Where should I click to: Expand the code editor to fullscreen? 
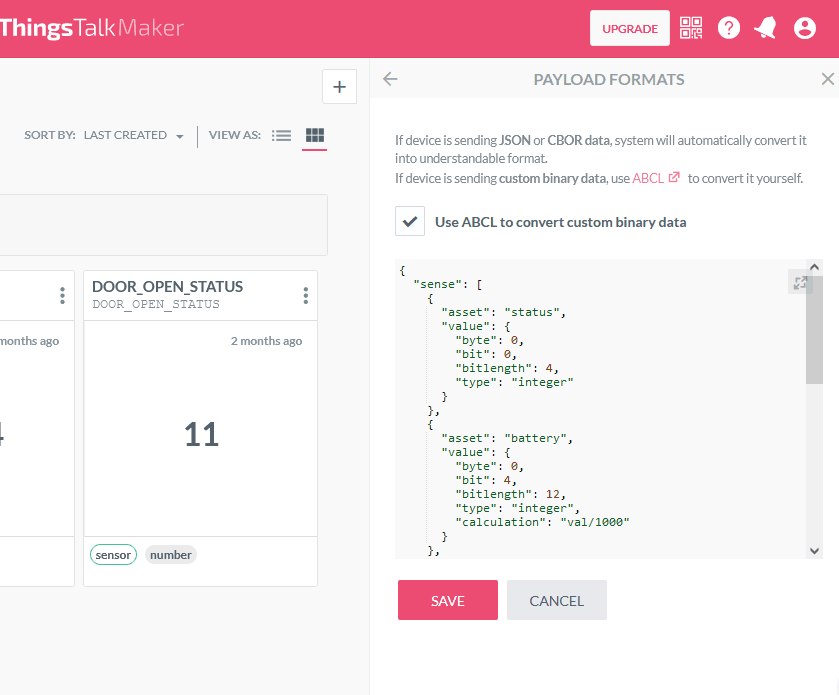pyautogui.click(x=800, y=282)
